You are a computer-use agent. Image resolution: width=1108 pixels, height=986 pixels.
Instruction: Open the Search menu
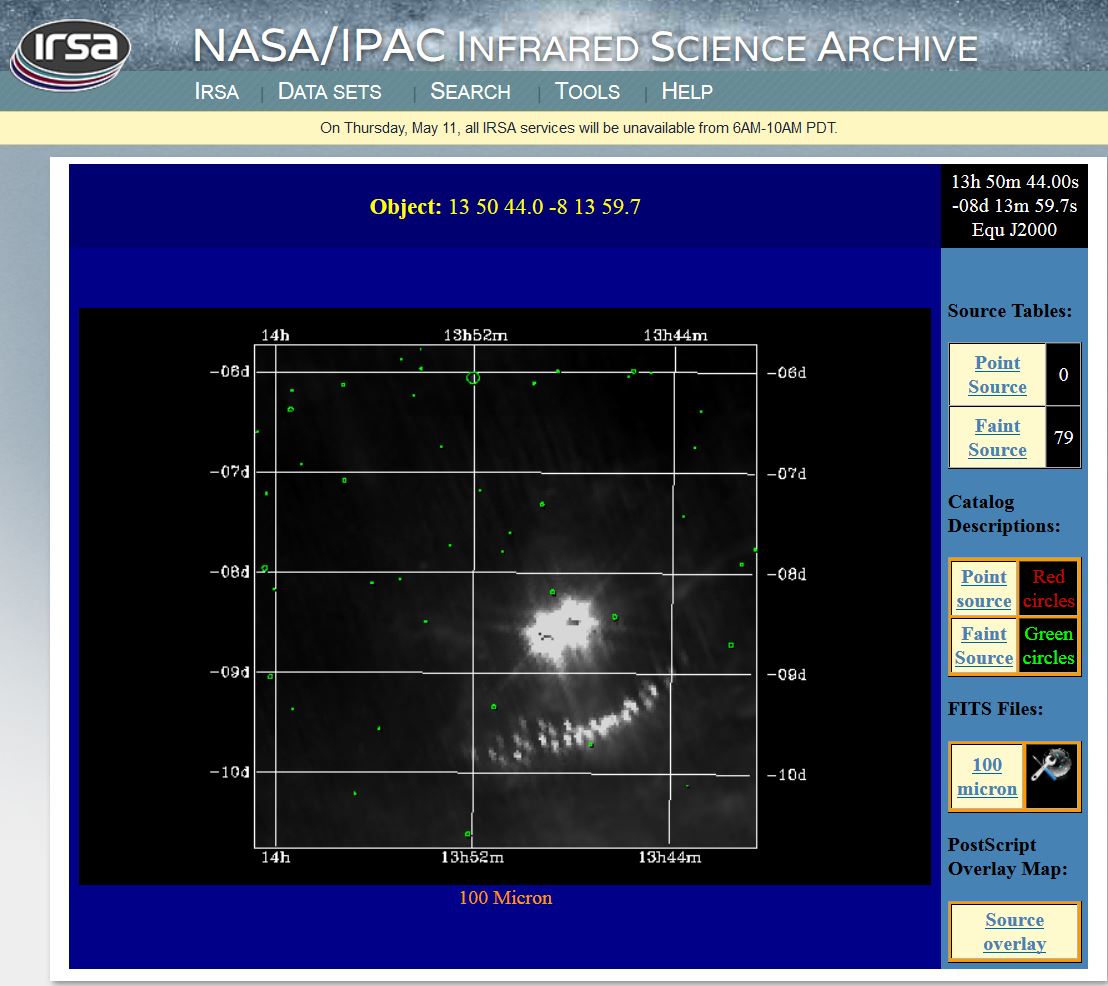(470, 91)
